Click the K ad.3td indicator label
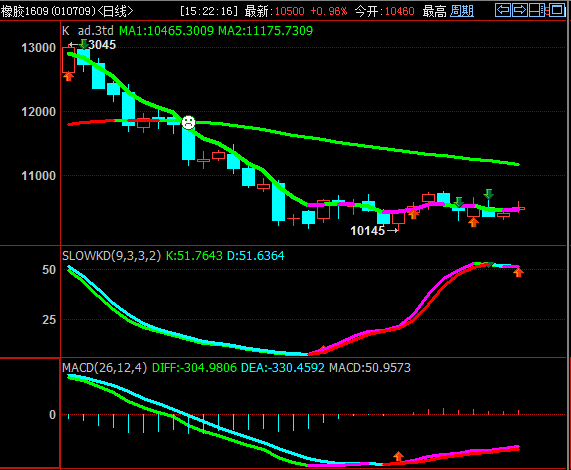 (x=88, y=31)
